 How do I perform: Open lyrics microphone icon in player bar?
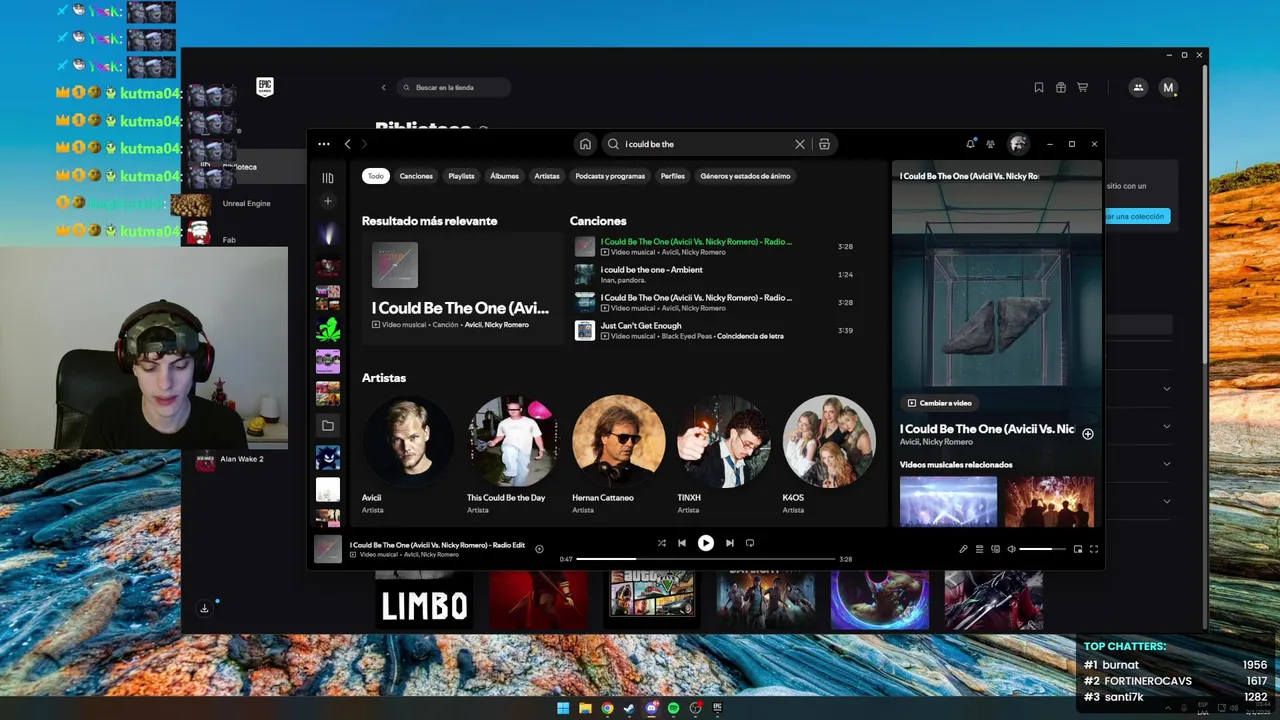pyautogui.click(x=963, y=549)
